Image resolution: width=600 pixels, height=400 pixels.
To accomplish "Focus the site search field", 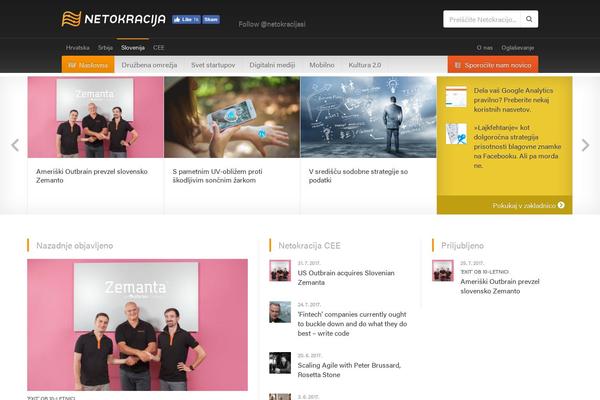I will (482, 19).
